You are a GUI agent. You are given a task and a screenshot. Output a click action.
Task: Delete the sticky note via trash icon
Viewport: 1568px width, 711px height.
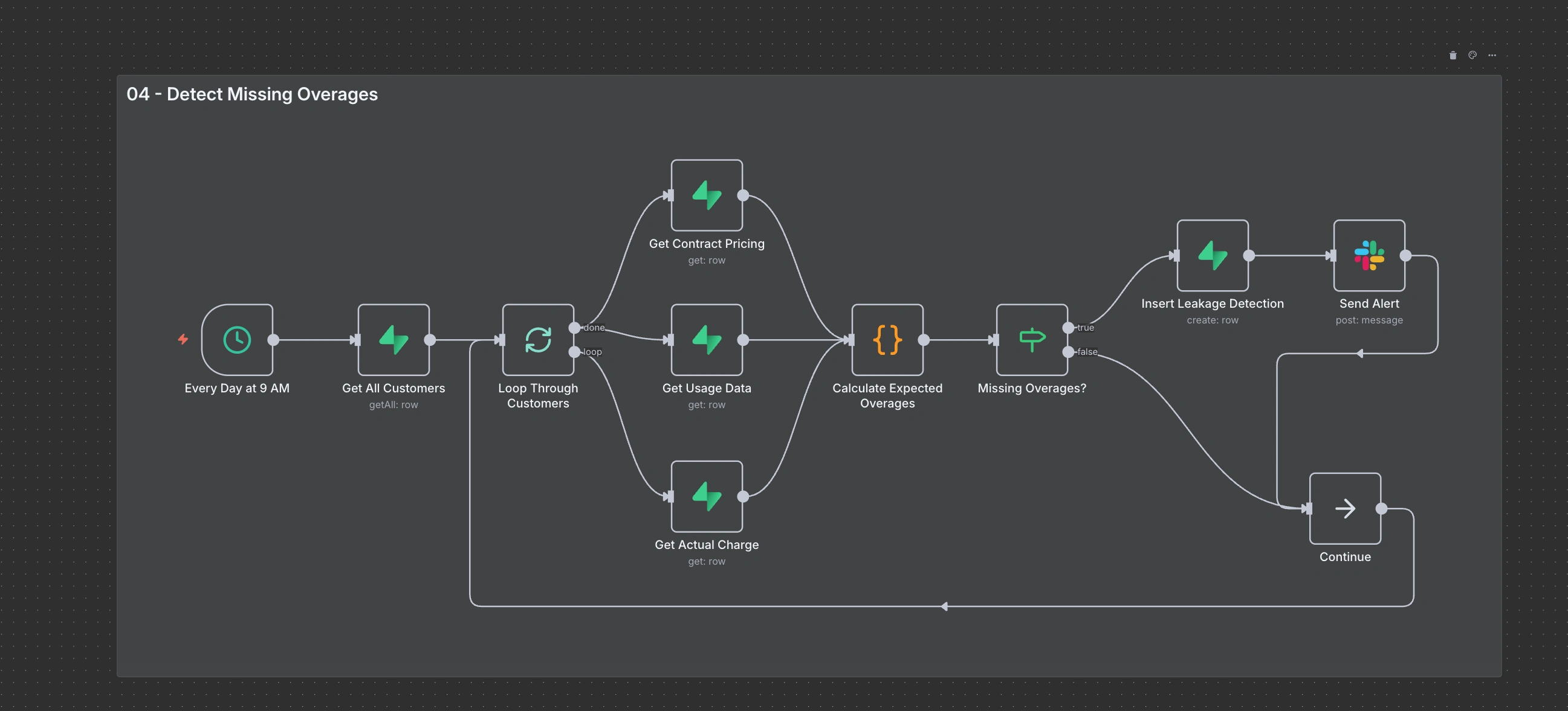click(x=1453, y=56)
